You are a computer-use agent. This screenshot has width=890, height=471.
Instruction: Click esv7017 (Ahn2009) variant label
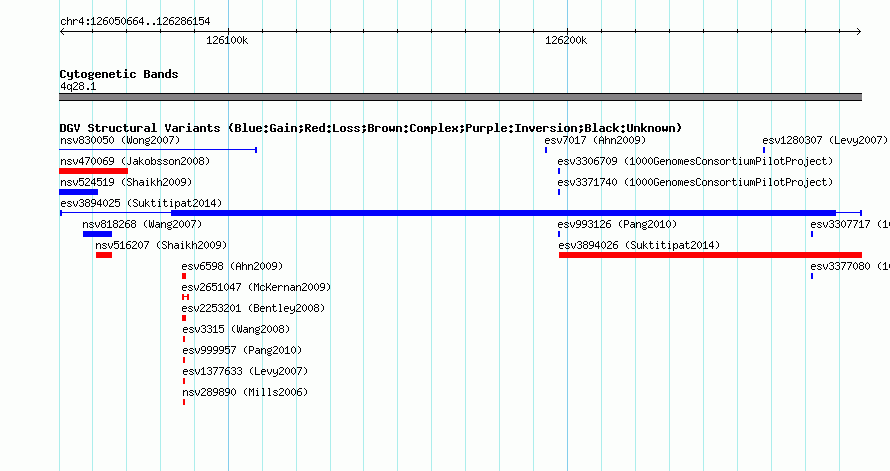(x=595, y=140)
